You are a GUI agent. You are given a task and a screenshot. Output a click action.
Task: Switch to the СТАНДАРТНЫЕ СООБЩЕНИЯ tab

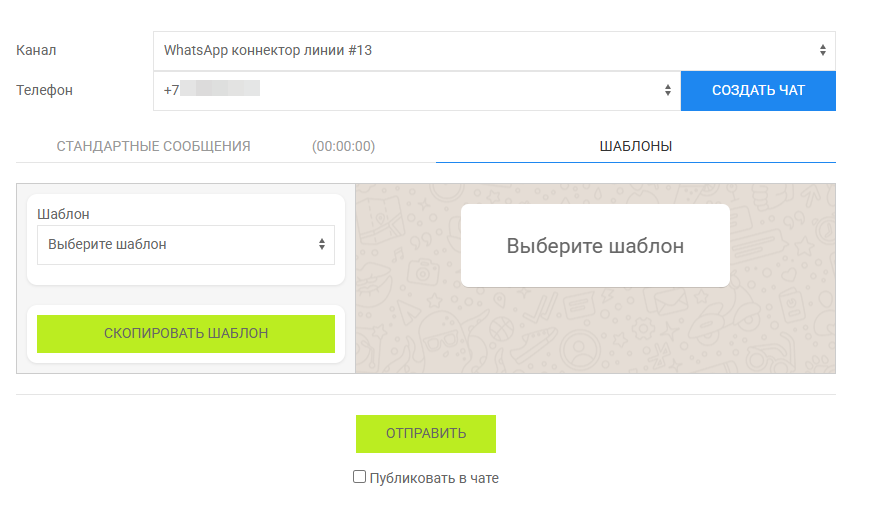tap(153, 146)
